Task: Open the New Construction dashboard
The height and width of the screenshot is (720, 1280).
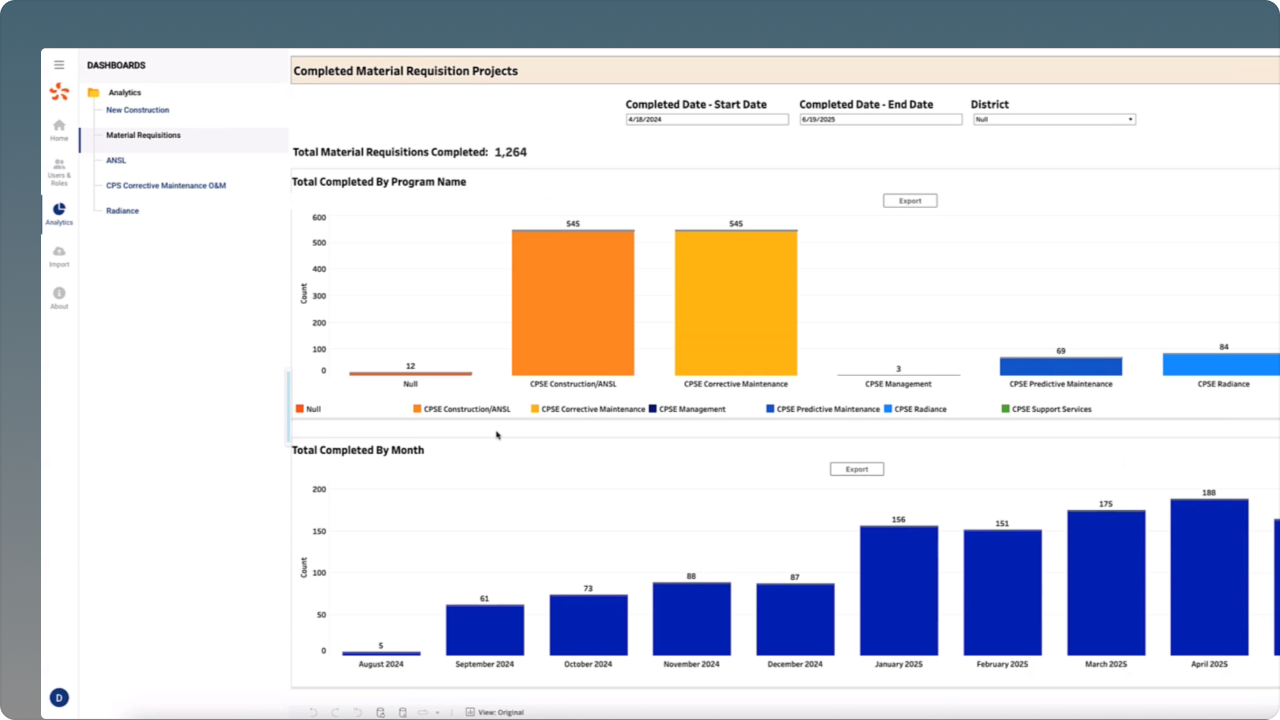Action: [x=138, y=110]
